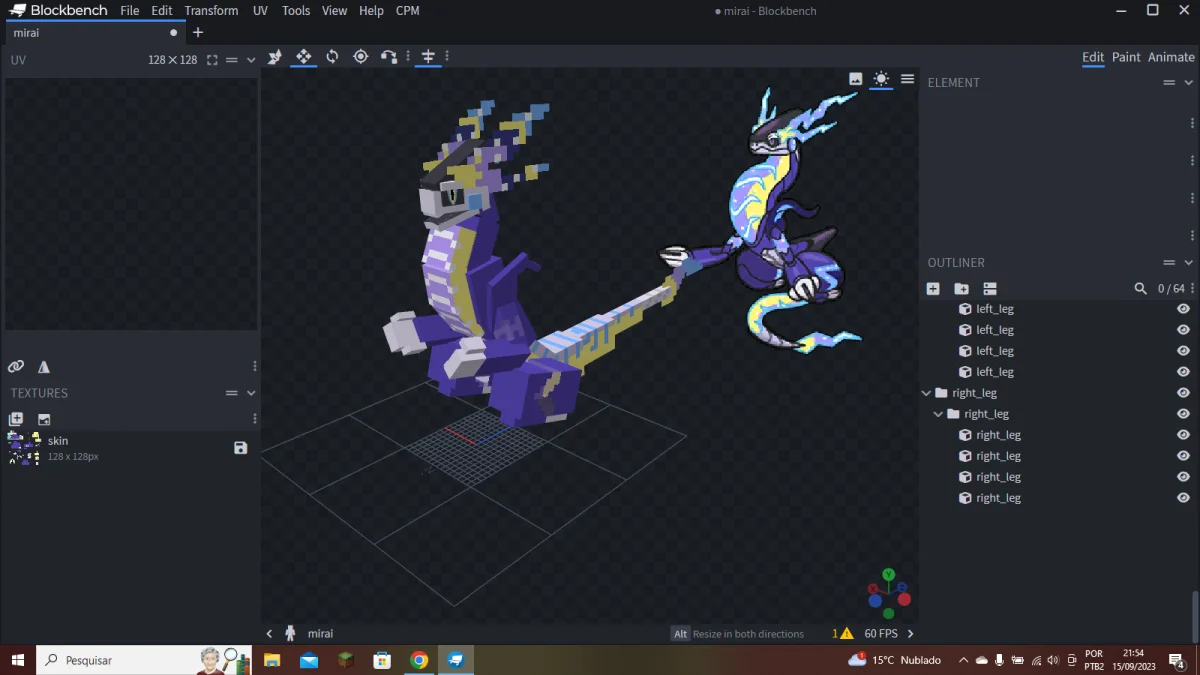This screenshot has width=1200, height=675.
Task: Select the skin texture thumbnail
Action: pos(24,448)
